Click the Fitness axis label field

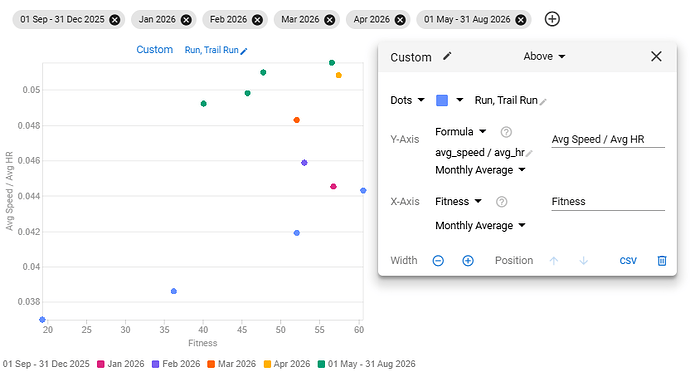click(608, 202)
